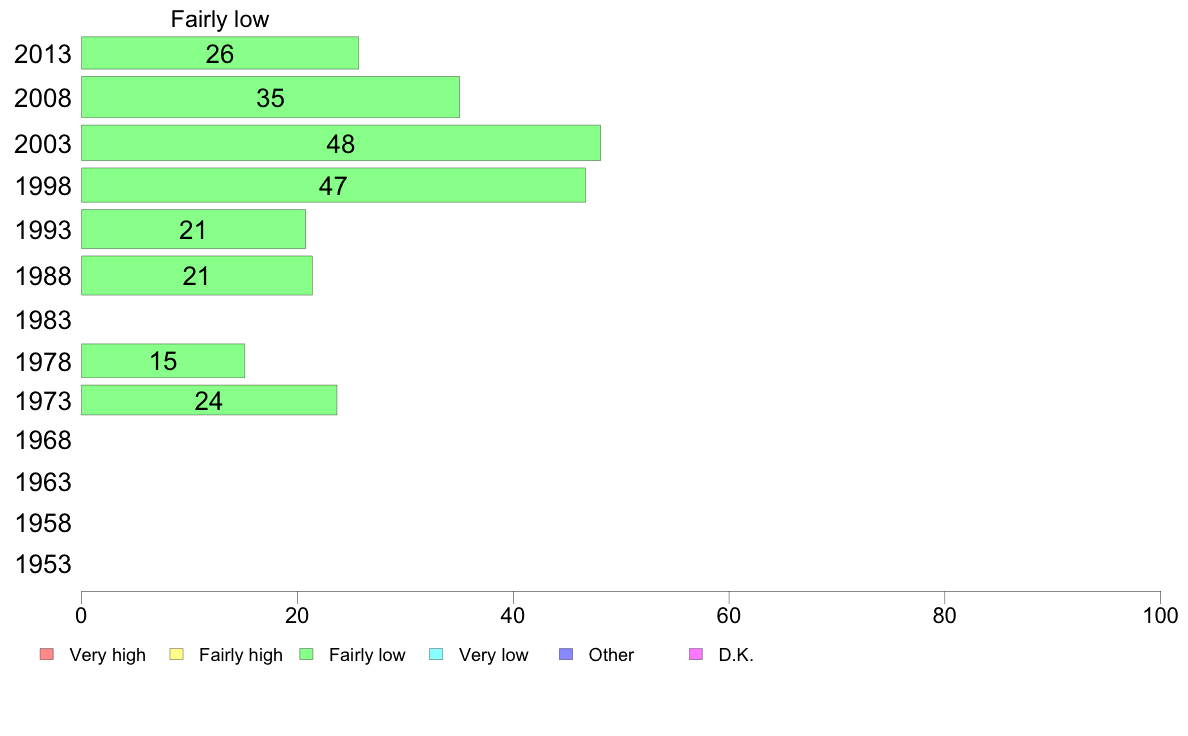1188x736 pixels.
Task: Click the 1953 year axis label
Action: click(x=43, y=564)
